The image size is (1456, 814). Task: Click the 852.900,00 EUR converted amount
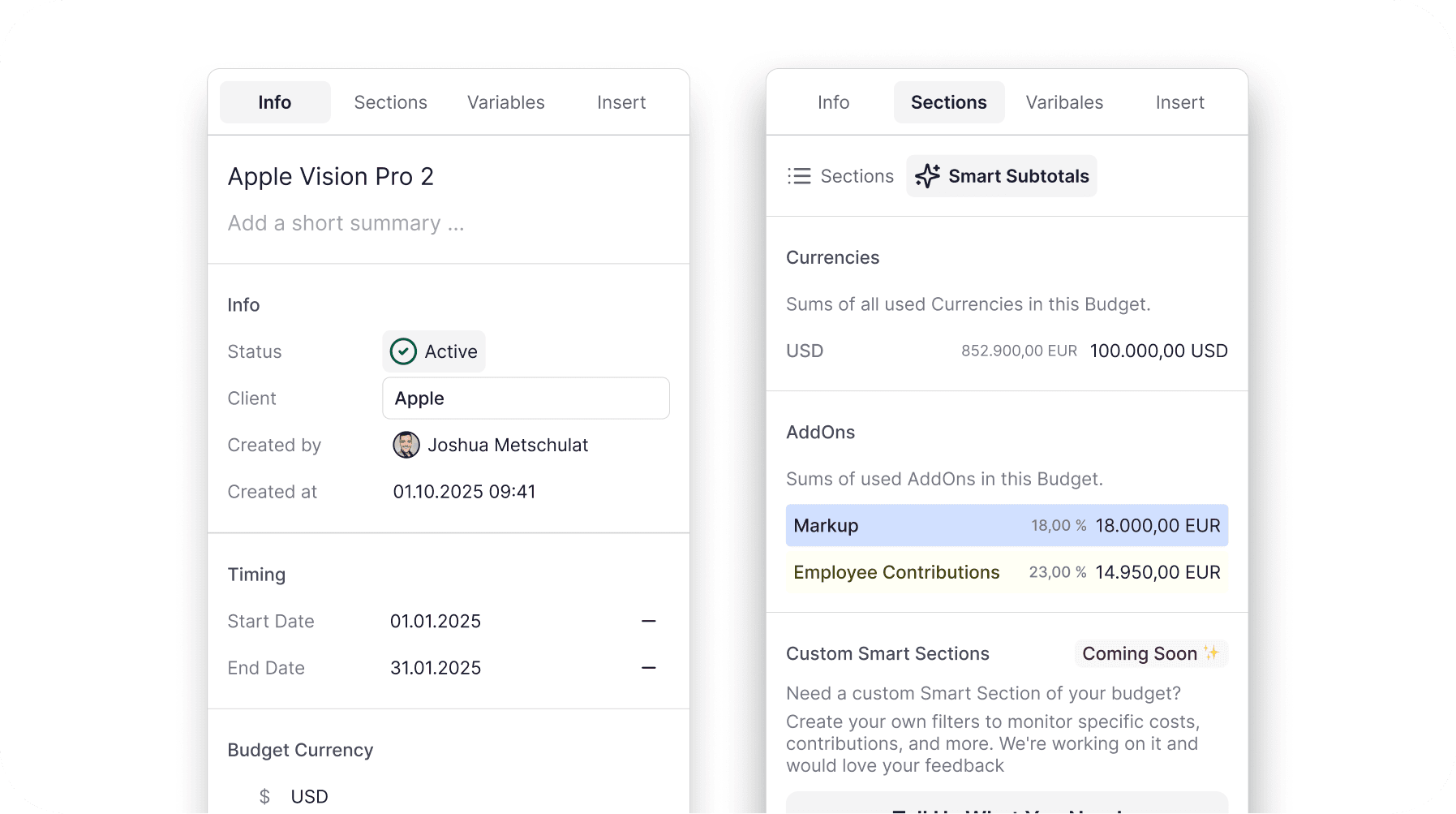[x=1019, y=351]
